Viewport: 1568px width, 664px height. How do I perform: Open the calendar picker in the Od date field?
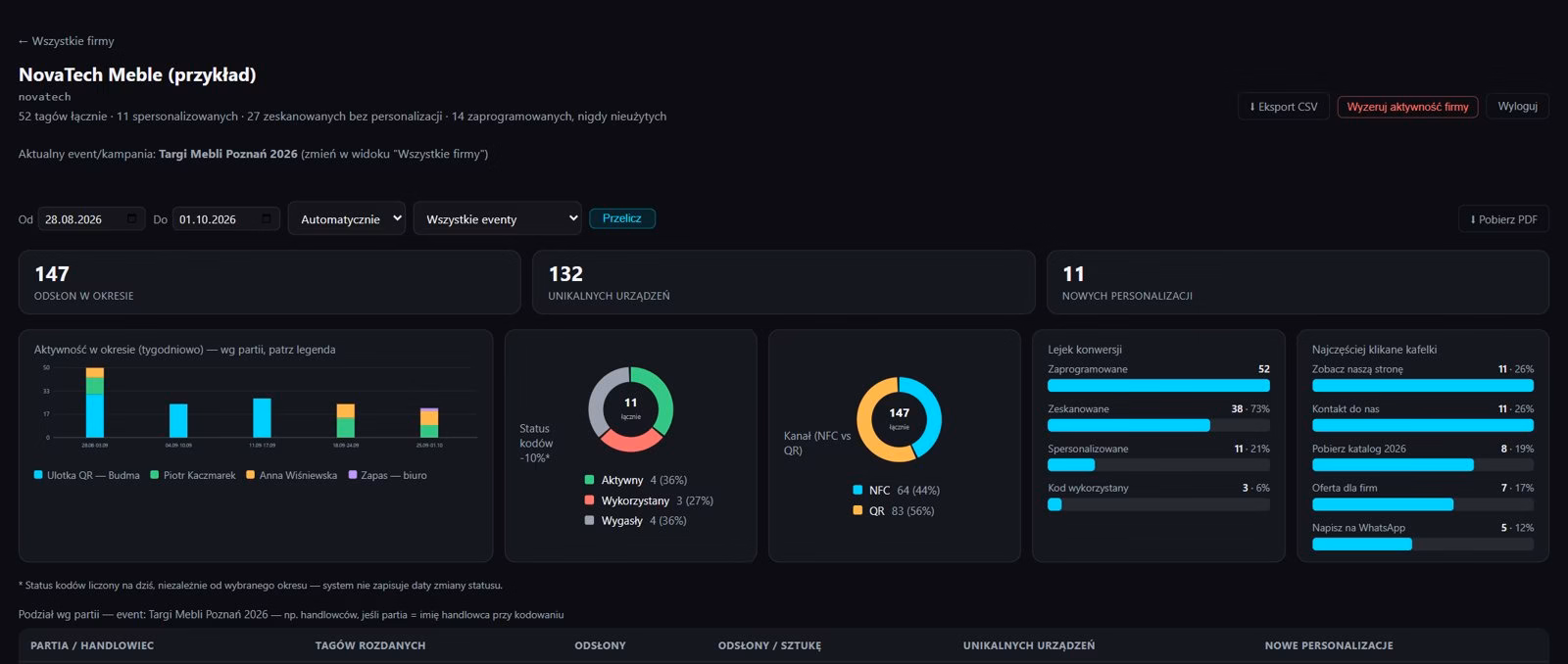click(132, 219)
